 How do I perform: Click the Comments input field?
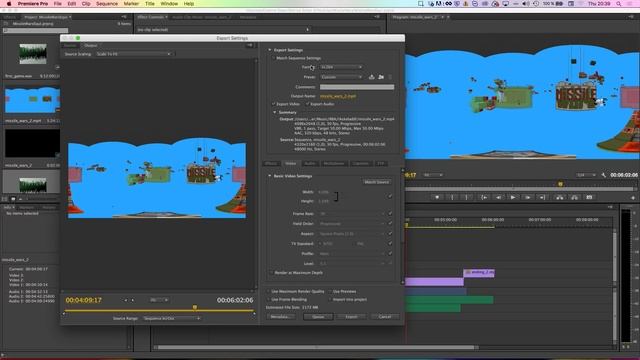tap(357, 87)
